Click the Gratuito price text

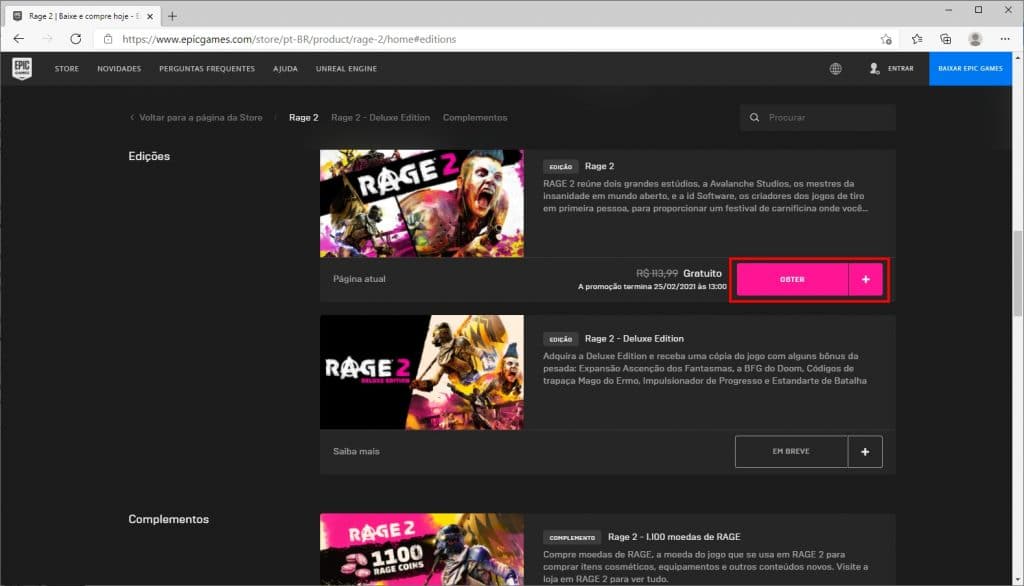tap(702, 273)
